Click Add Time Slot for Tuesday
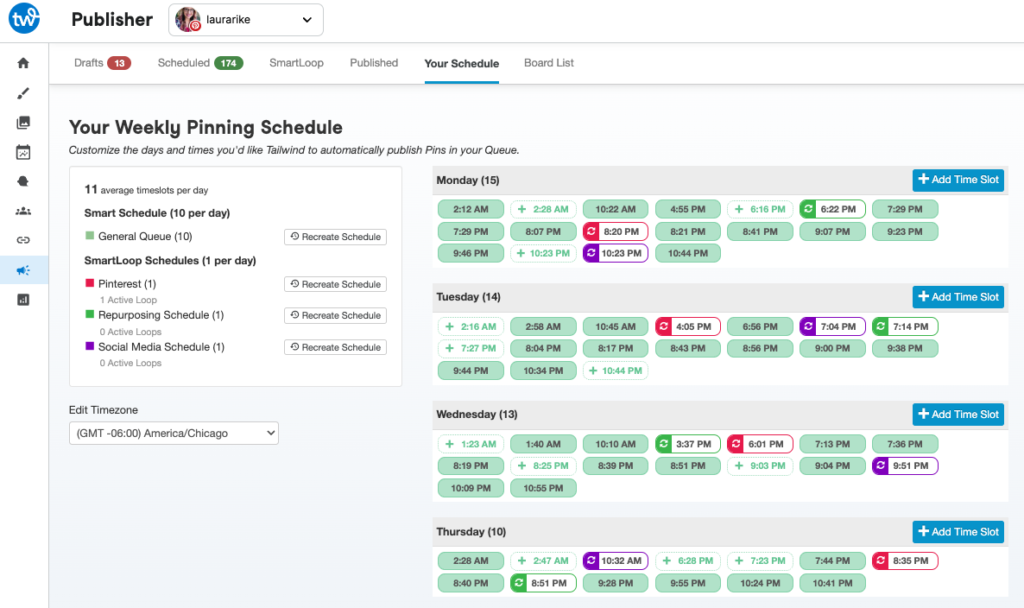1024x608 pixels. tap(957, 297)
